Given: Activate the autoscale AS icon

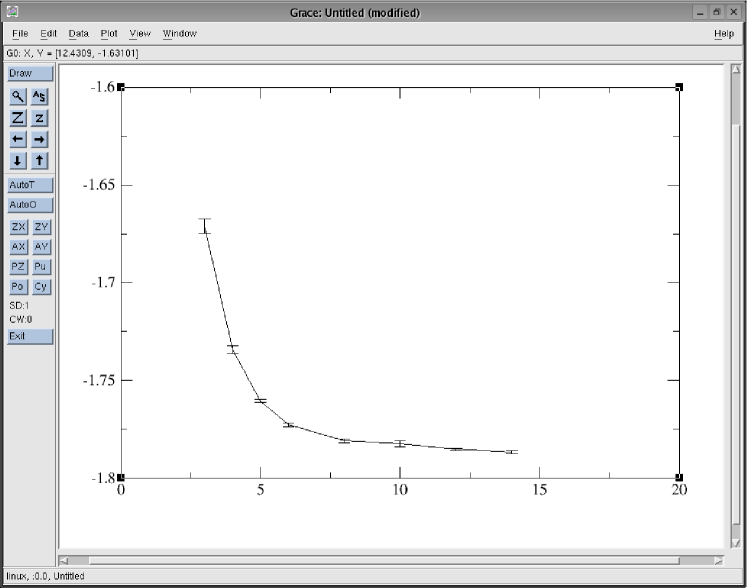Looking at the screenshot, I should coord(40,97).
